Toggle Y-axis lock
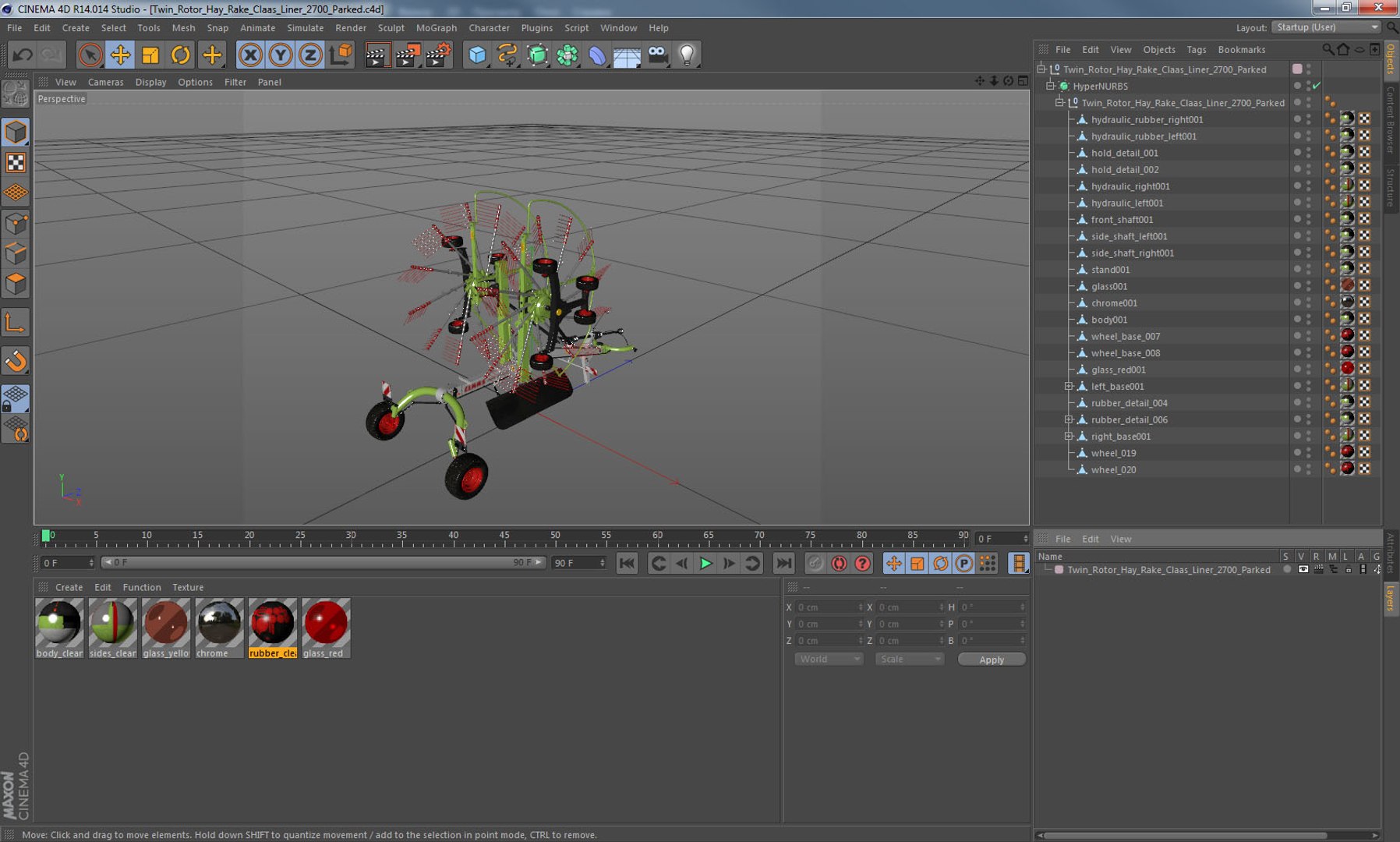The height and width of the screenshot is (842, 1400). click(x=281, y=55)
